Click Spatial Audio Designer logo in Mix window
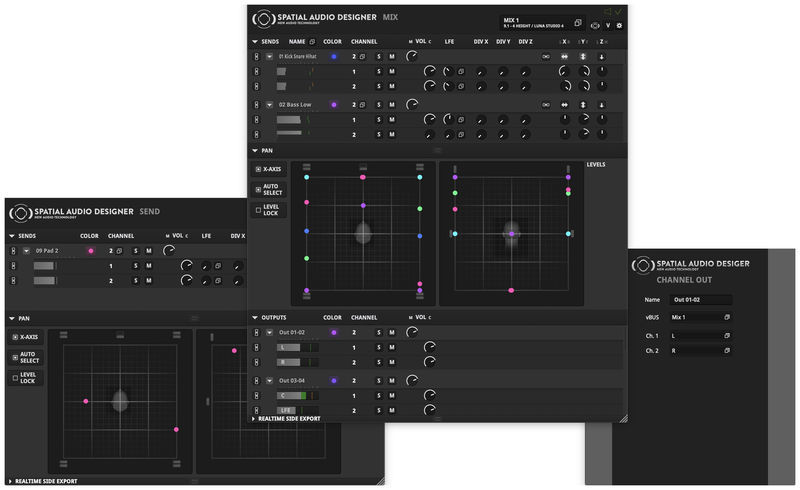This screenshot has width=800, height=490. (263, 19)
